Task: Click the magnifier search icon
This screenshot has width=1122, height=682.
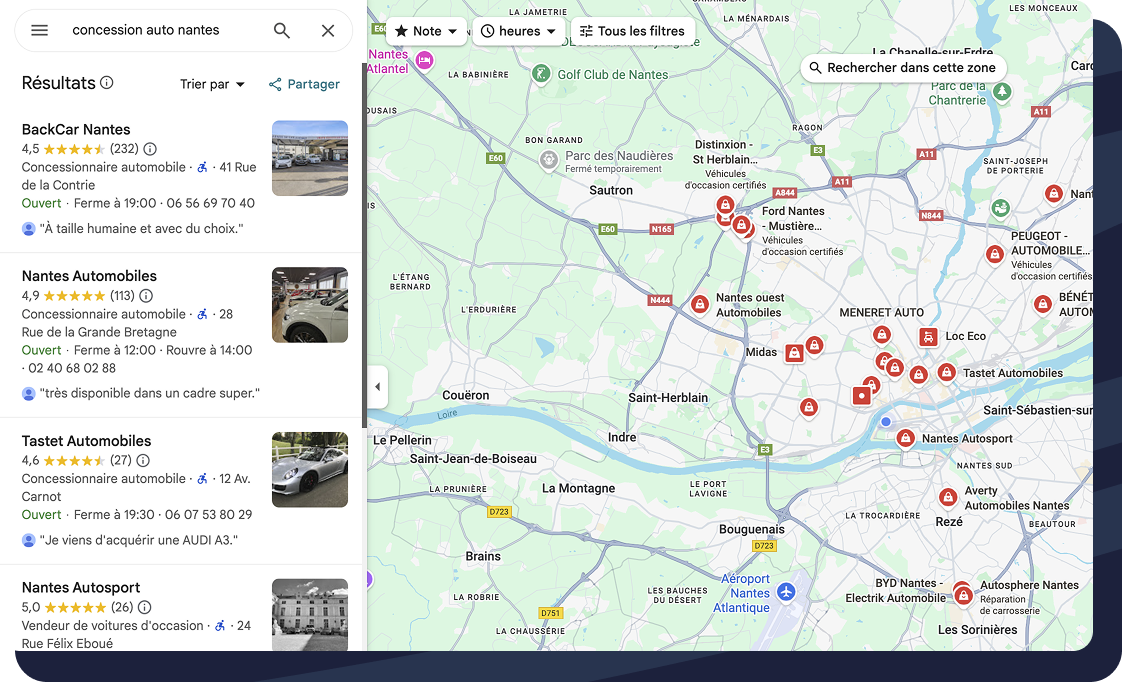Action: pos(282,30)
